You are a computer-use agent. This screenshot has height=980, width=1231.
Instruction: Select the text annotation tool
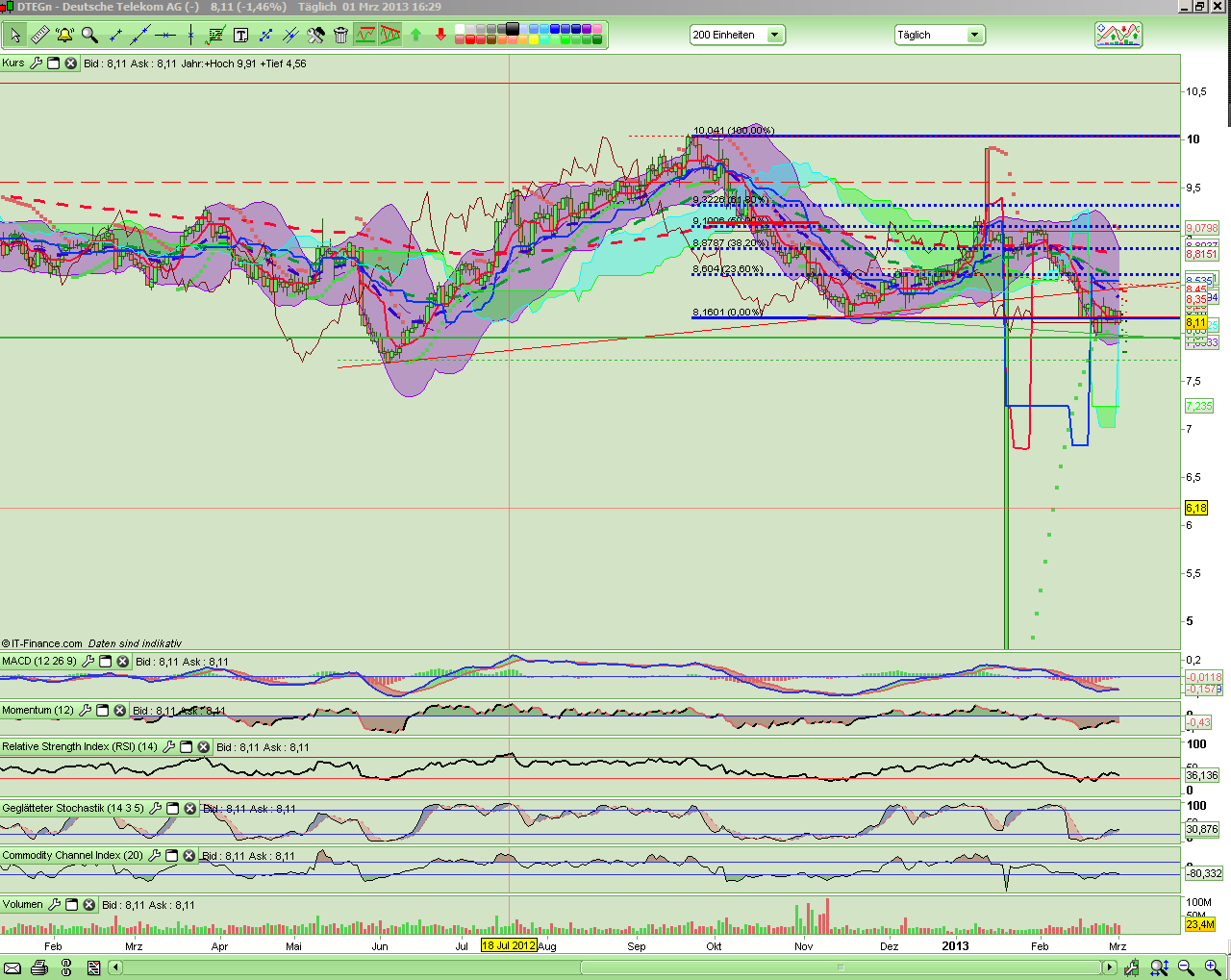coord(240,36)
